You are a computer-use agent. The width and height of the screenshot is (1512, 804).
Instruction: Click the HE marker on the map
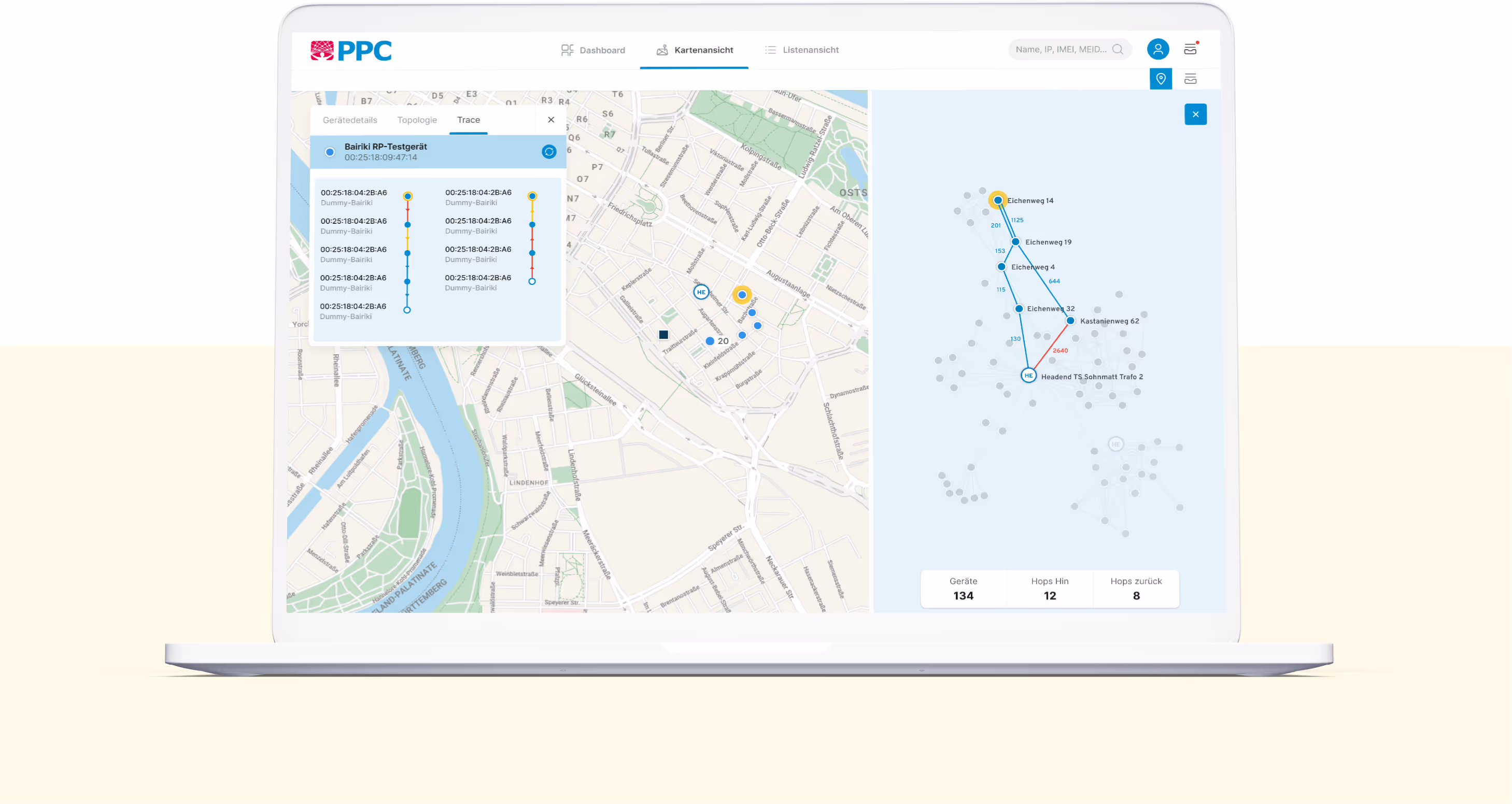(701, 292)
